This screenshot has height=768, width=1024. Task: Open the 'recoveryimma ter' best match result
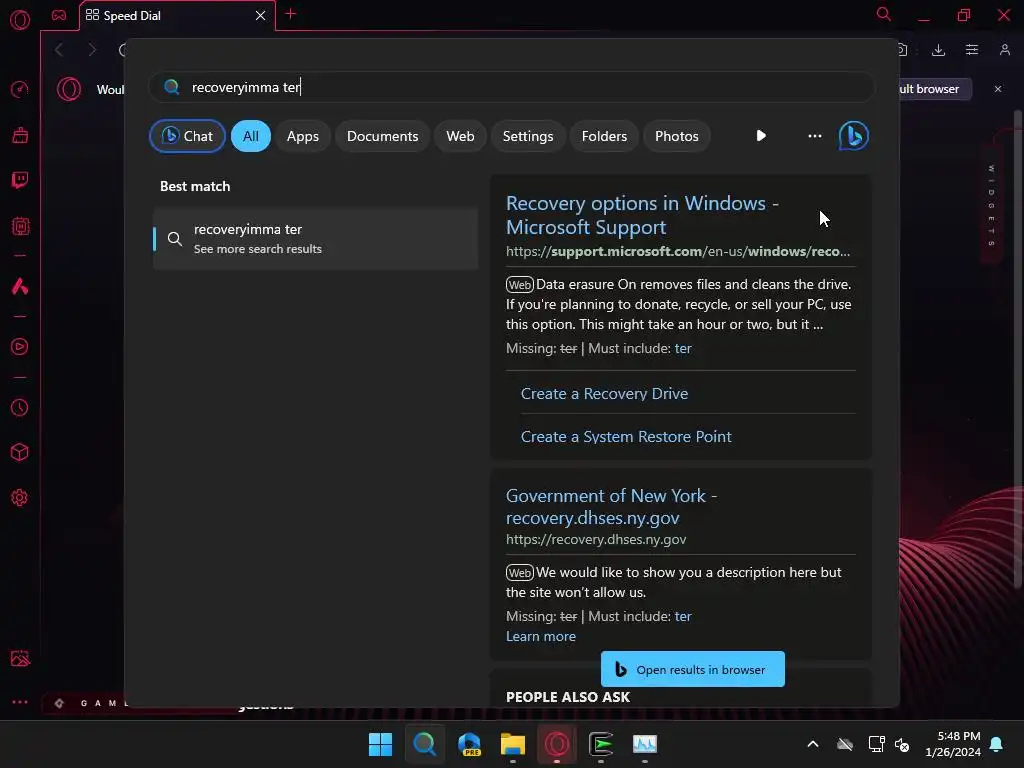(315, 238)
